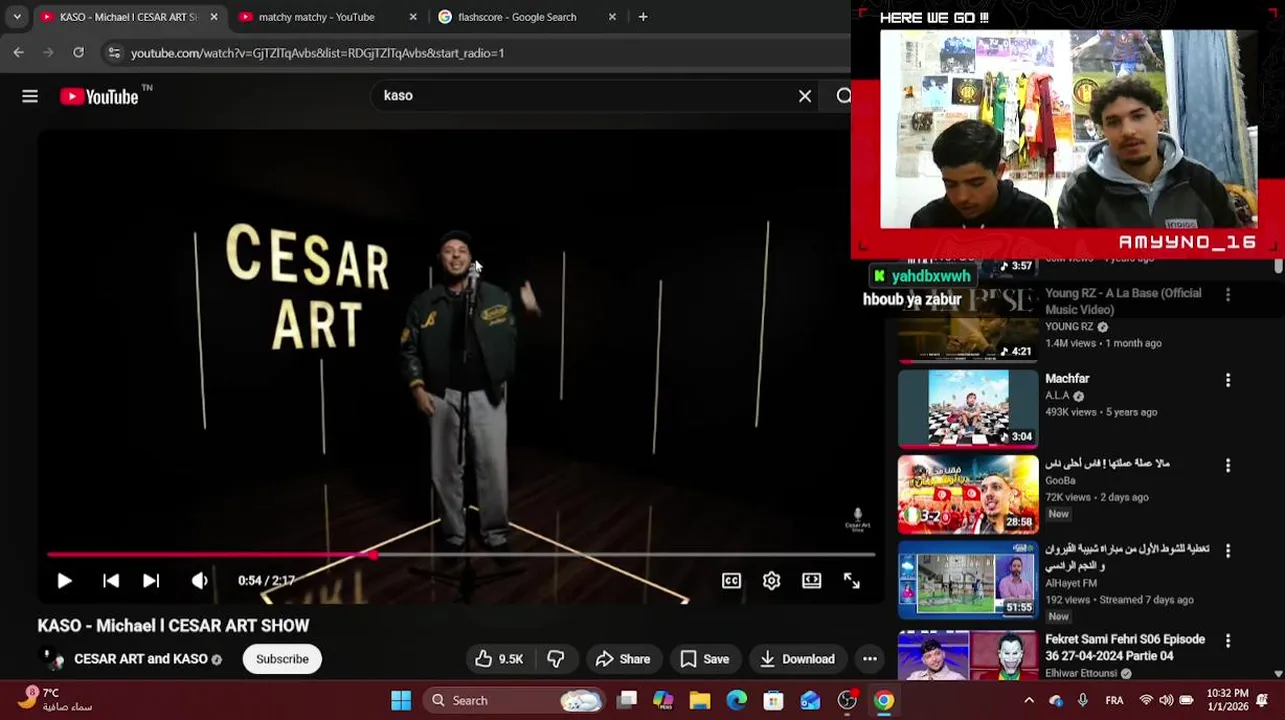Skip back to previous video
The image size is (1285, 720).
coord(111,580)
